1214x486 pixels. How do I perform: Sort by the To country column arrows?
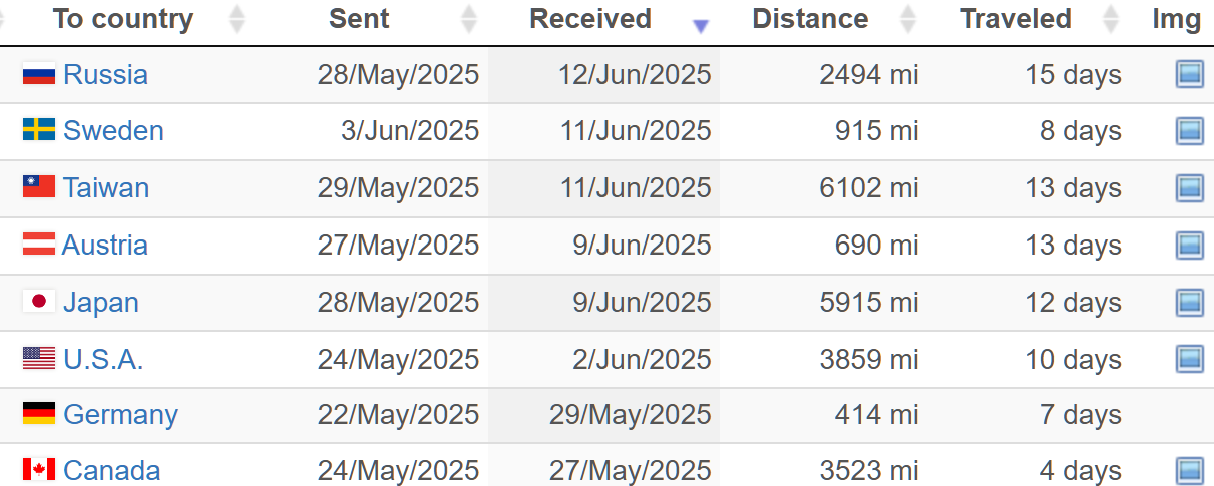click(x=236, y=19)
